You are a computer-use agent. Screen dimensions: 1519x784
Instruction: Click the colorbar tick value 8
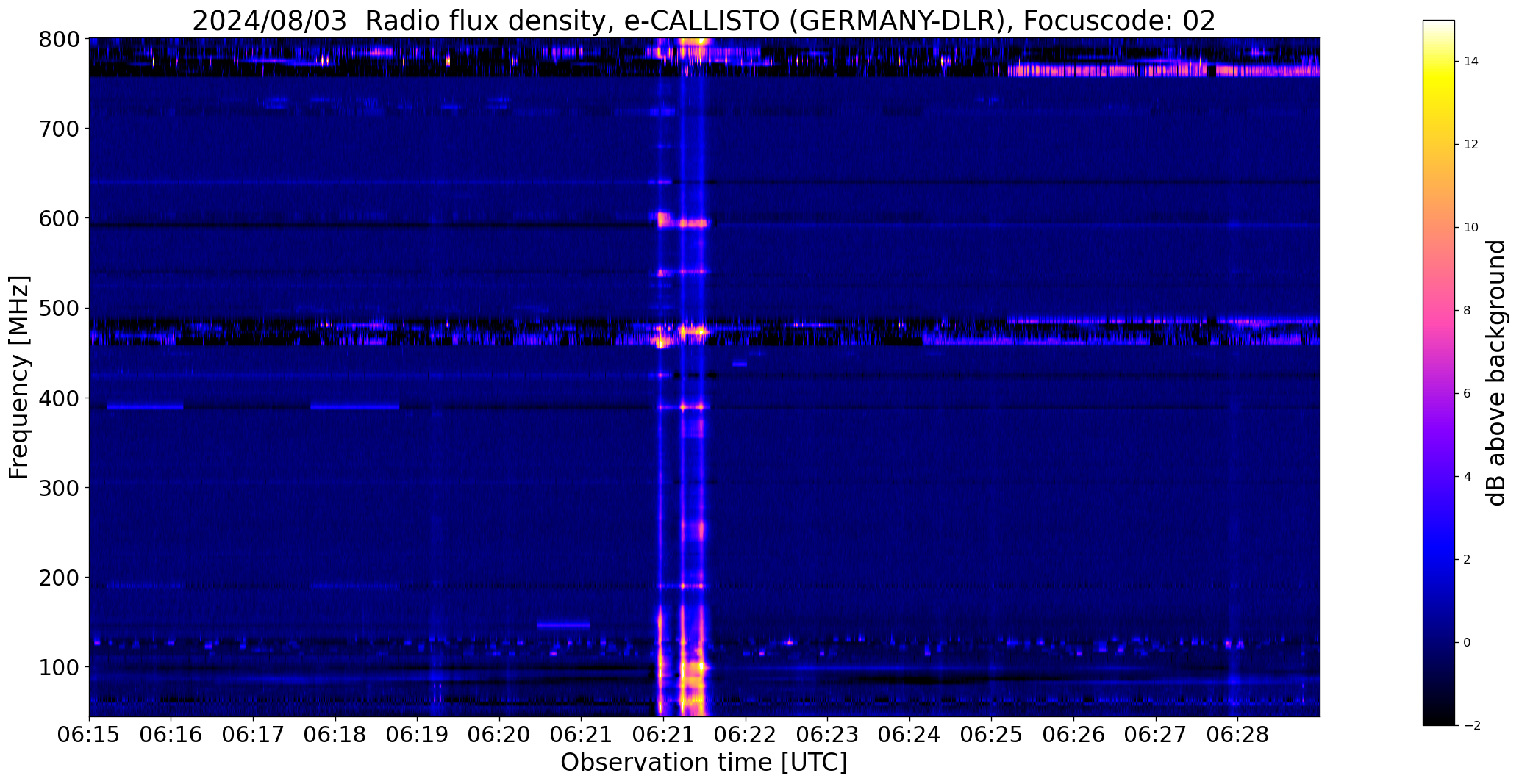(x=1468, y=311)
